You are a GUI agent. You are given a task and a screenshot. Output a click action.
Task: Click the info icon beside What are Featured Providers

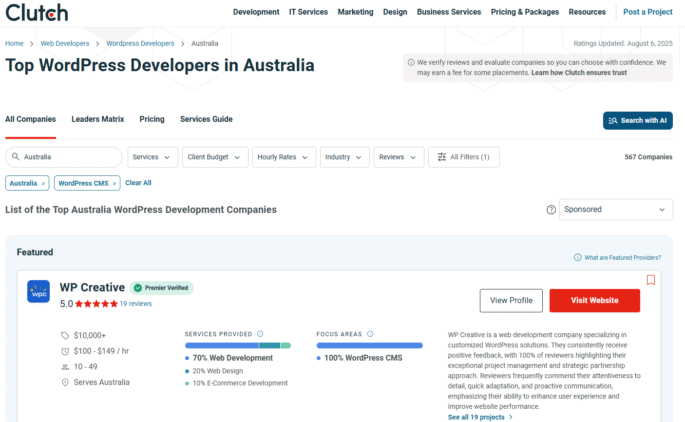click(x=578, y=257)
